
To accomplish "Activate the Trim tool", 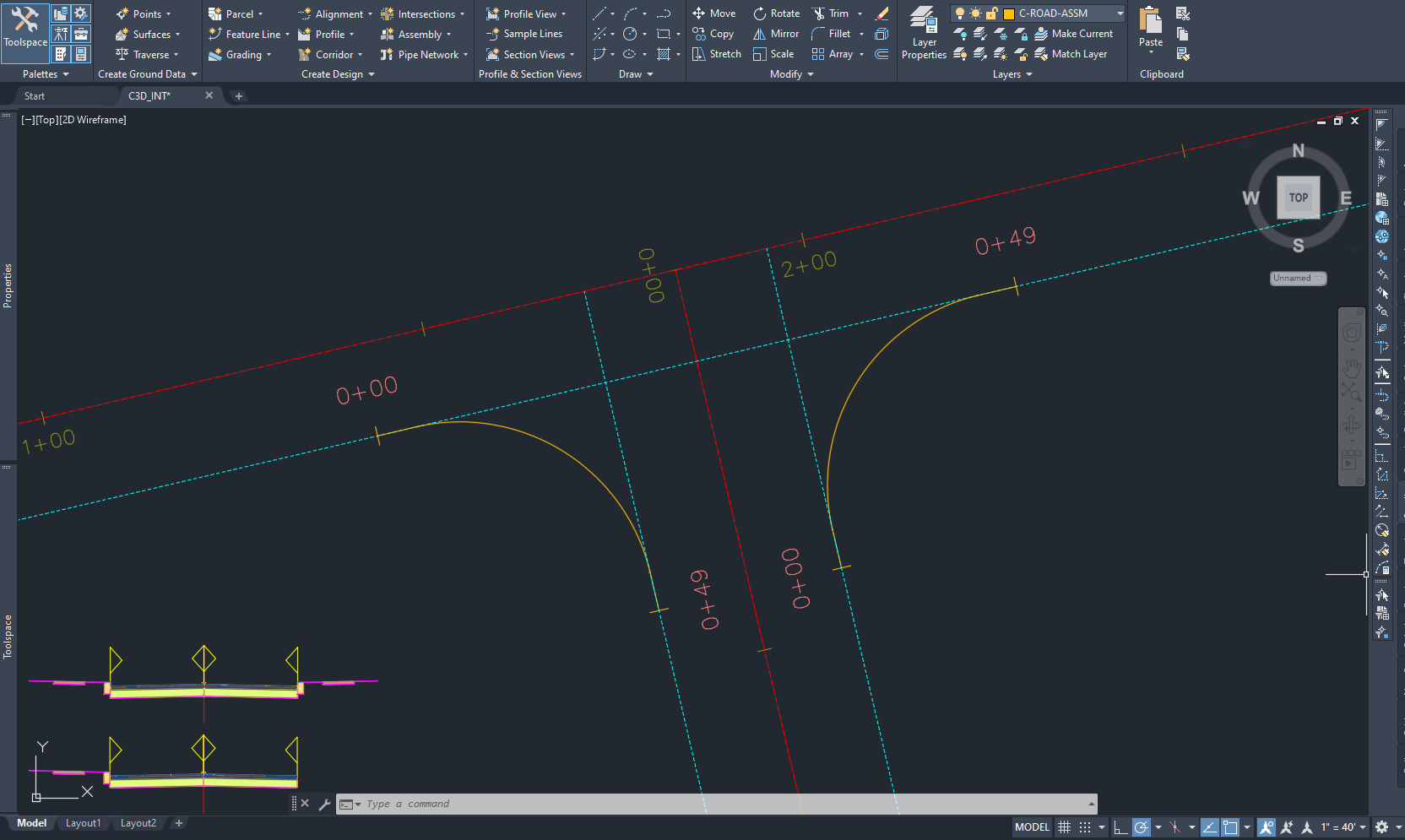I will point(831,14).
